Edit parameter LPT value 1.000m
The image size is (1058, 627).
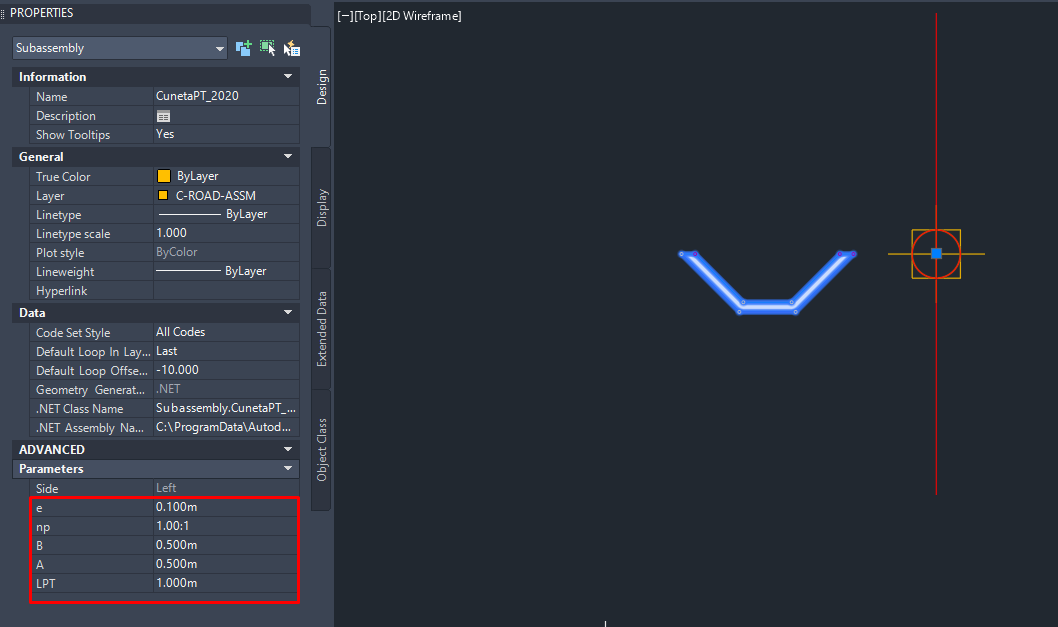226,582
